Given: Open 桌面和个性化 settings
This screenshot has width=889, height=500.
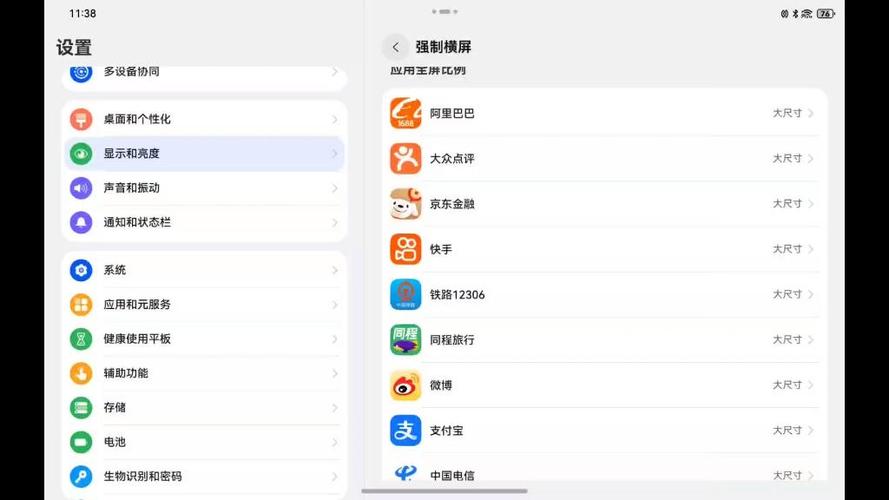Looking at the screenshot, I should (204, 119).
